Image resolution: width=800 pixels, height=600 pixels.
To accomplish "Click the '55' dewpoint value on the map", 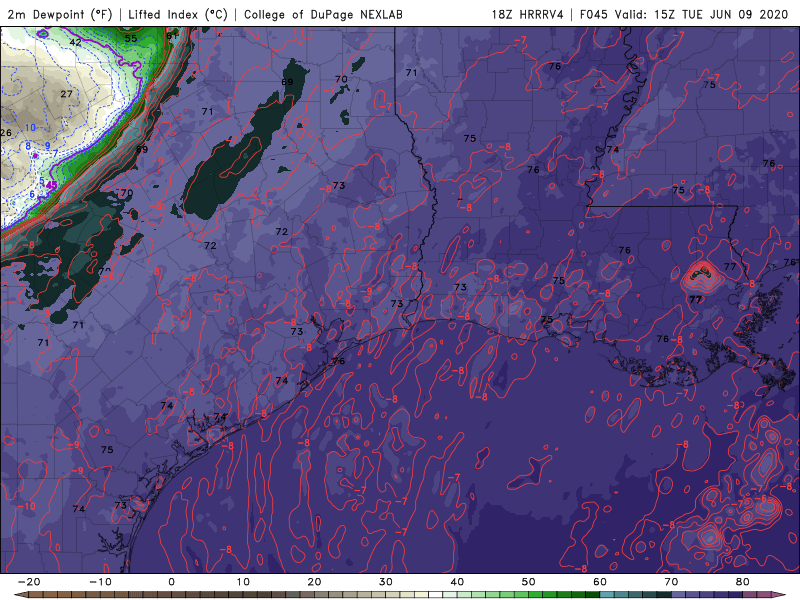I will 131,38.
